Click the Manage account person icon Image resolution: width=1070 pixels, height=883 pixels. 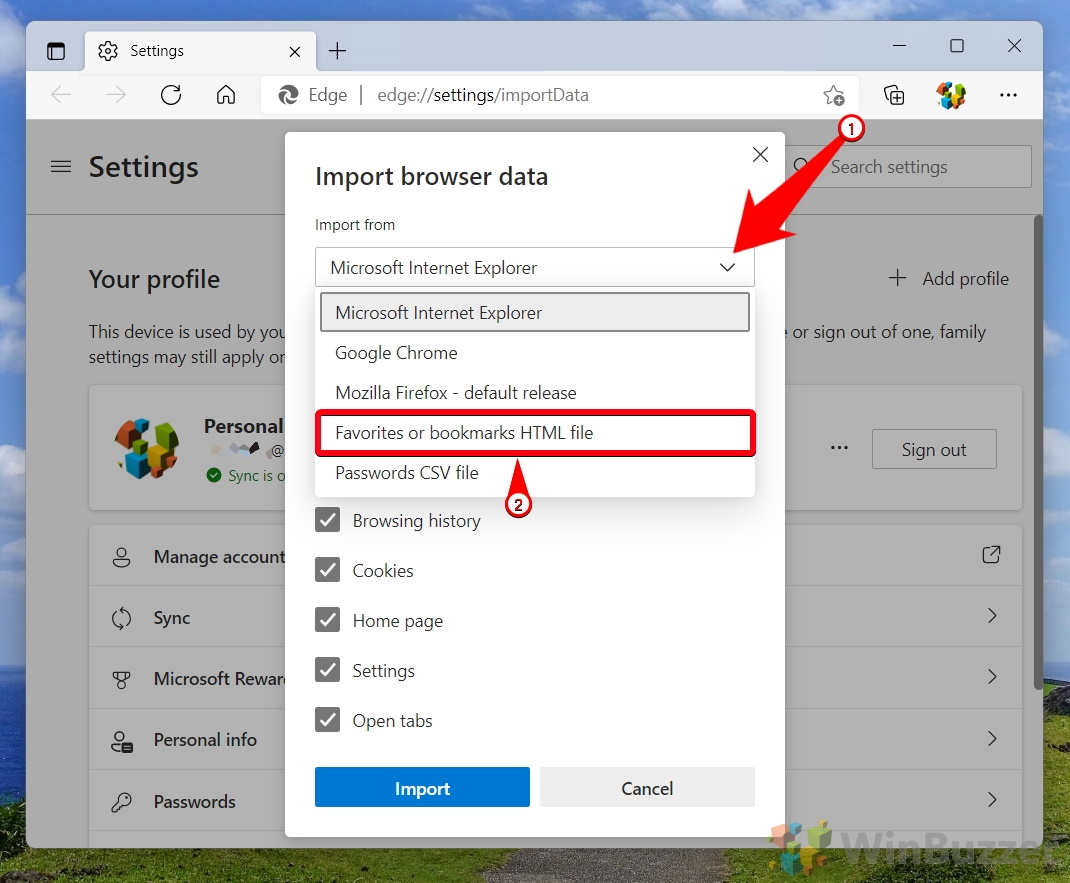pyautogui.click(x=121, y=557)
